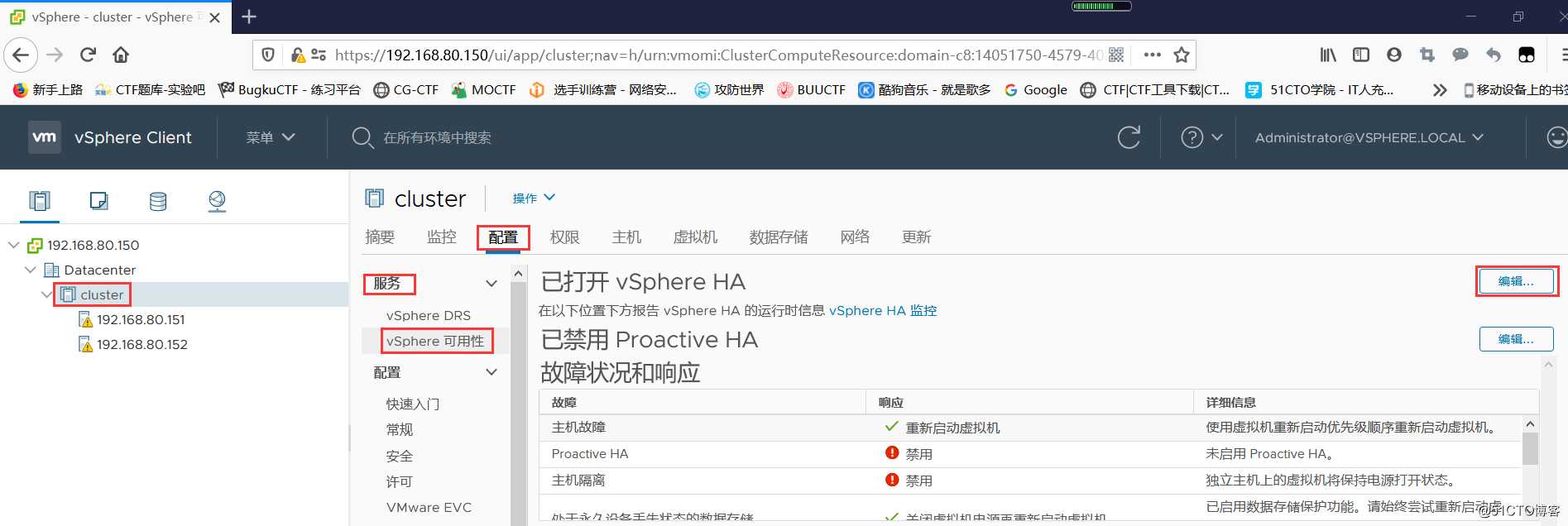Select the 配置 tab
This screenshot has width=1568, height=526.
pyautogui.click(x=503, y=237)
